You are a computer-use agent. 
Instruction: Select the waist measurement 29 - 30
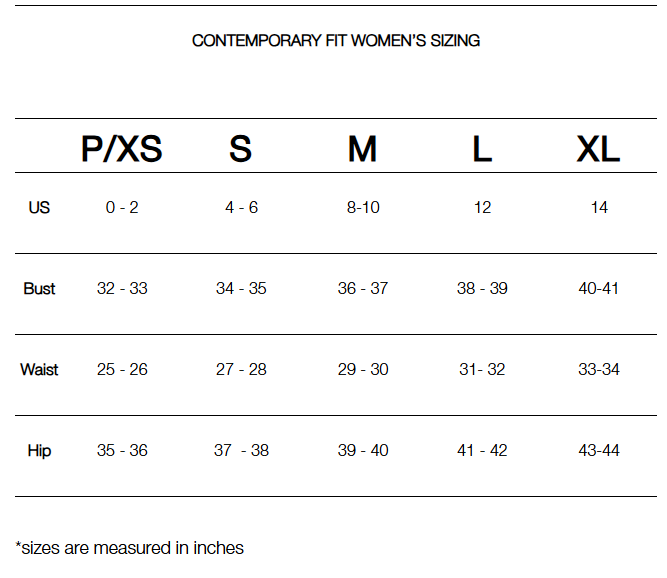[363, 370]
